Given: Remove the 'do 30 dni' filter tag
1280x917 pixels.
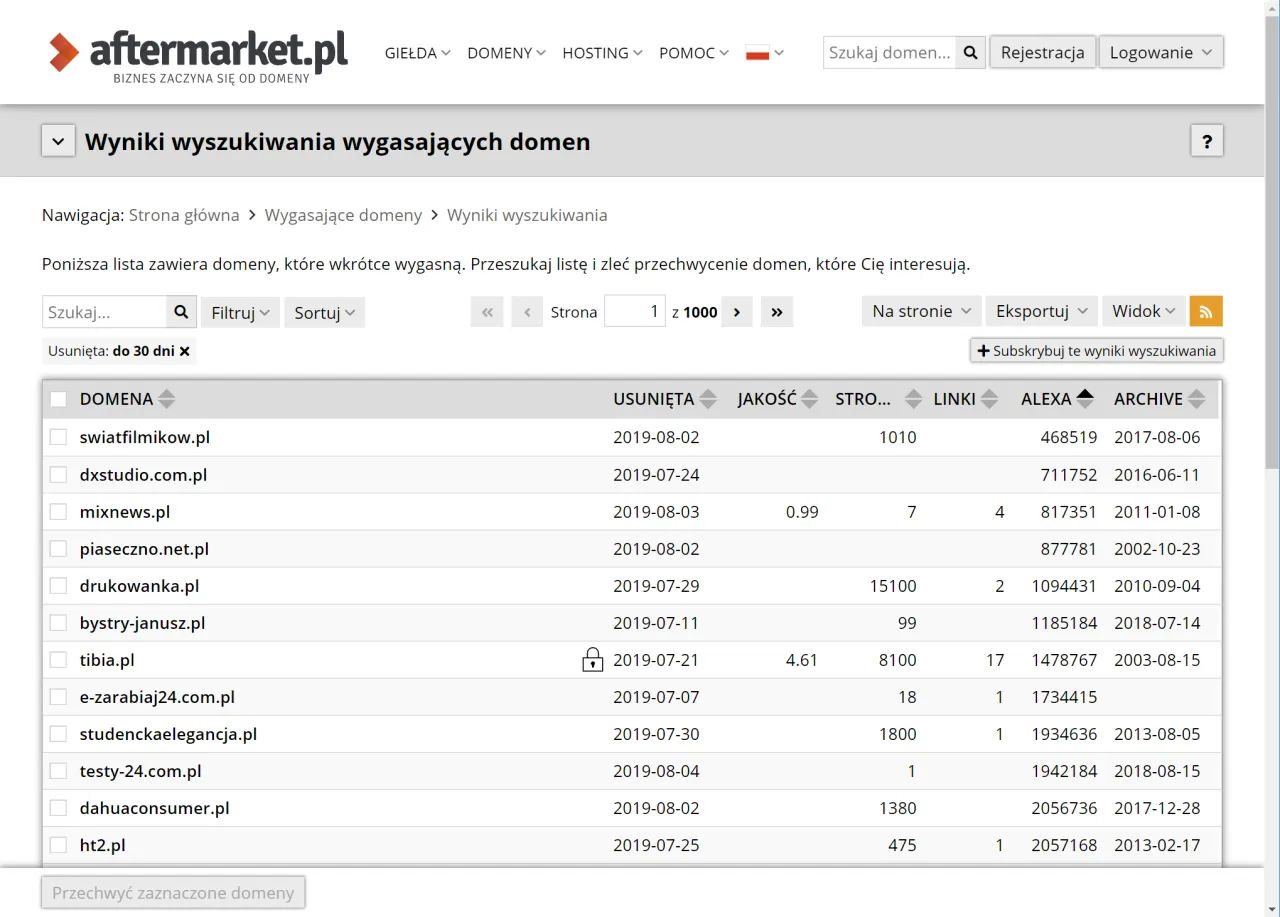Looking at the screenshot, I should (x=184, y=351).
